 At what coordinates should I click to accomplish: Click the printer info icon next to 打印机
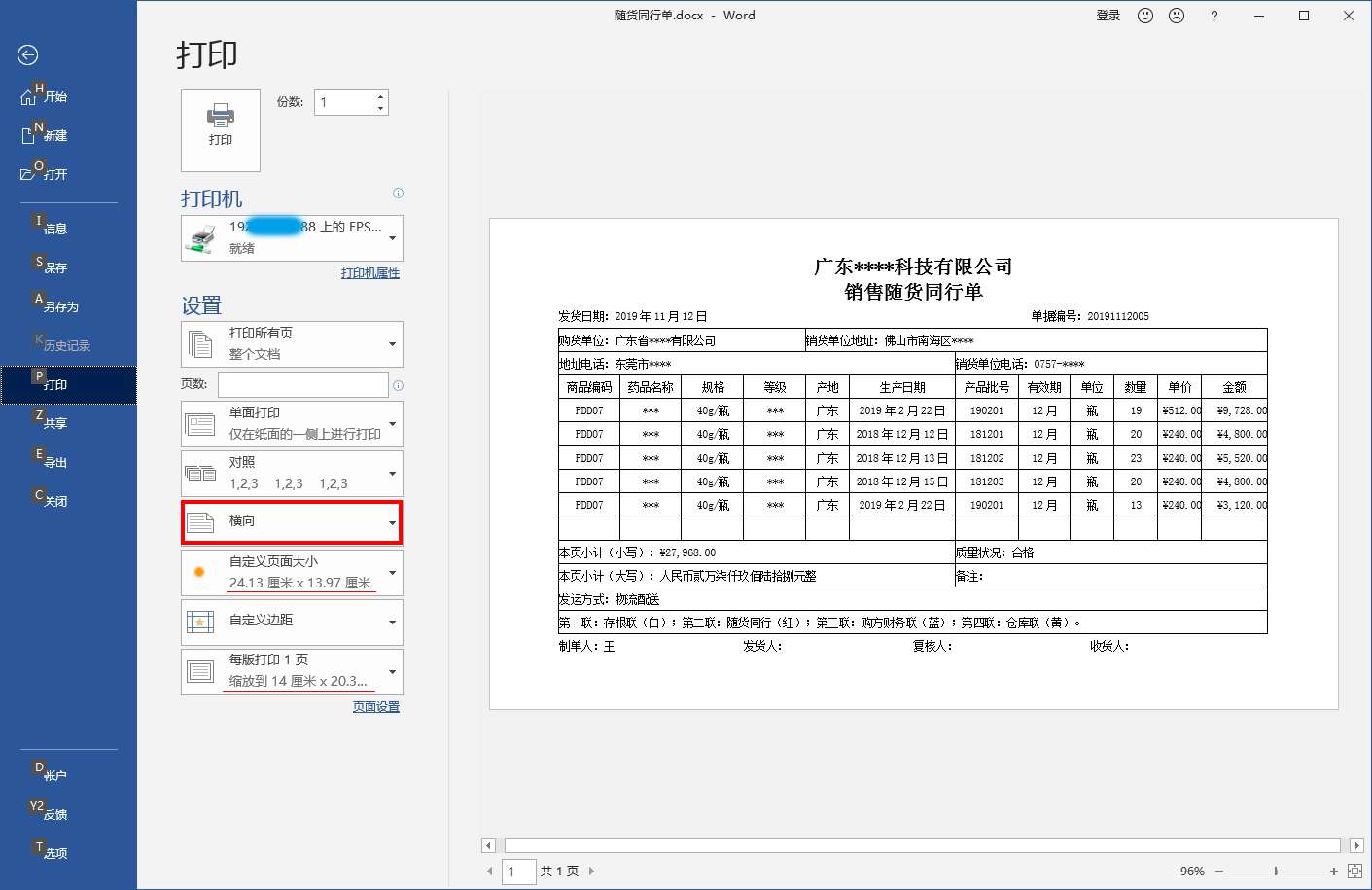pyautogui.click(x=398, y=194)
